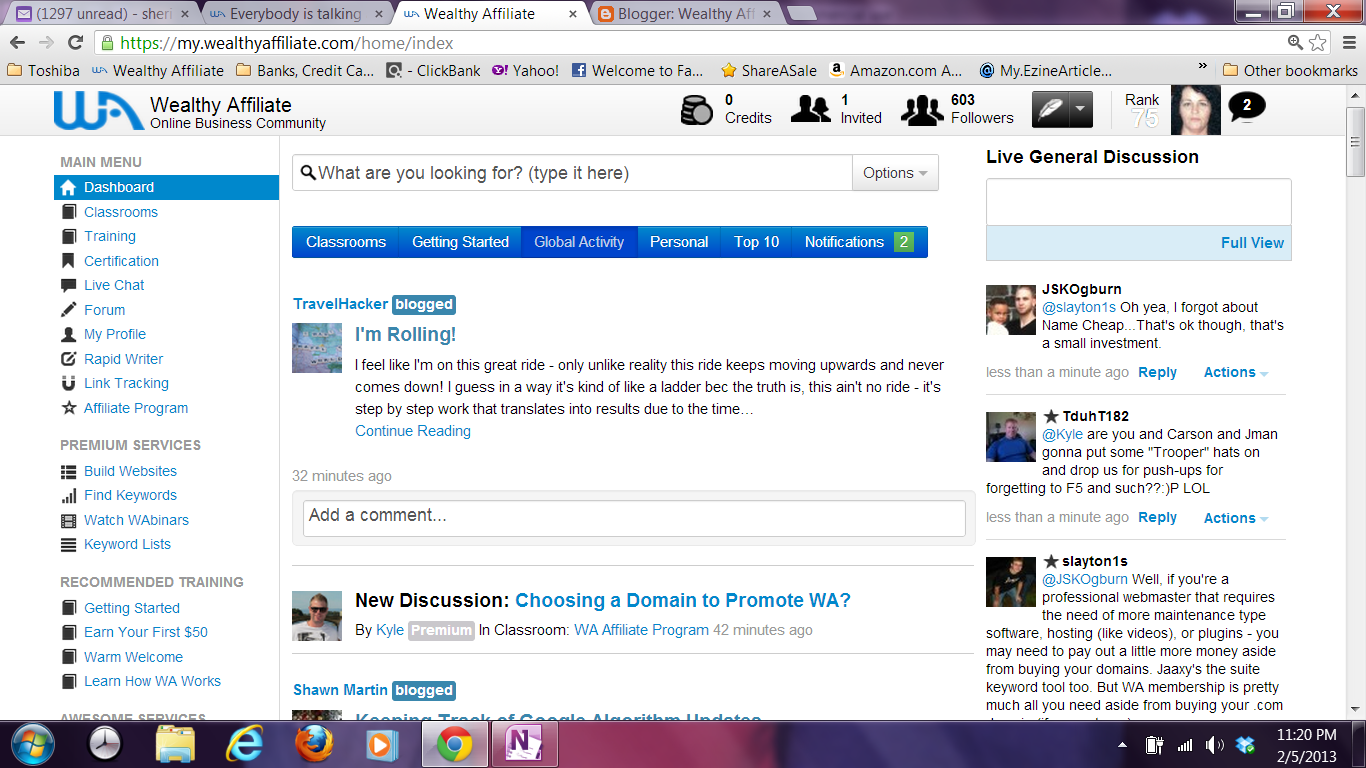Open Actions dropdown on TduhT182's message

click(1236, 518)
